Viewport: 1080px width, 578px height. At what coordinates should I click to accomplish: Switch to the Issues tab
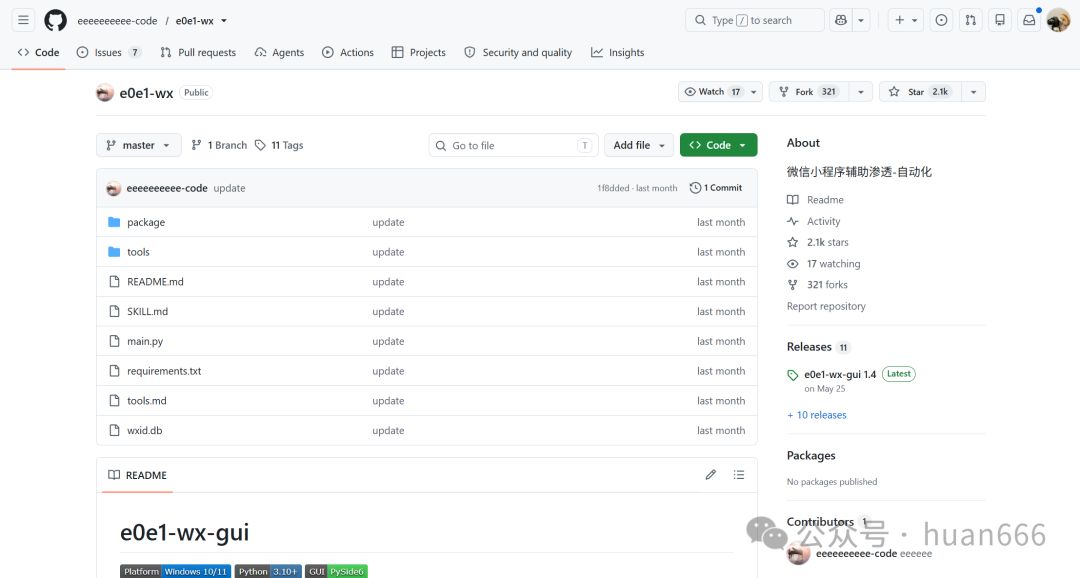[108, 52]
